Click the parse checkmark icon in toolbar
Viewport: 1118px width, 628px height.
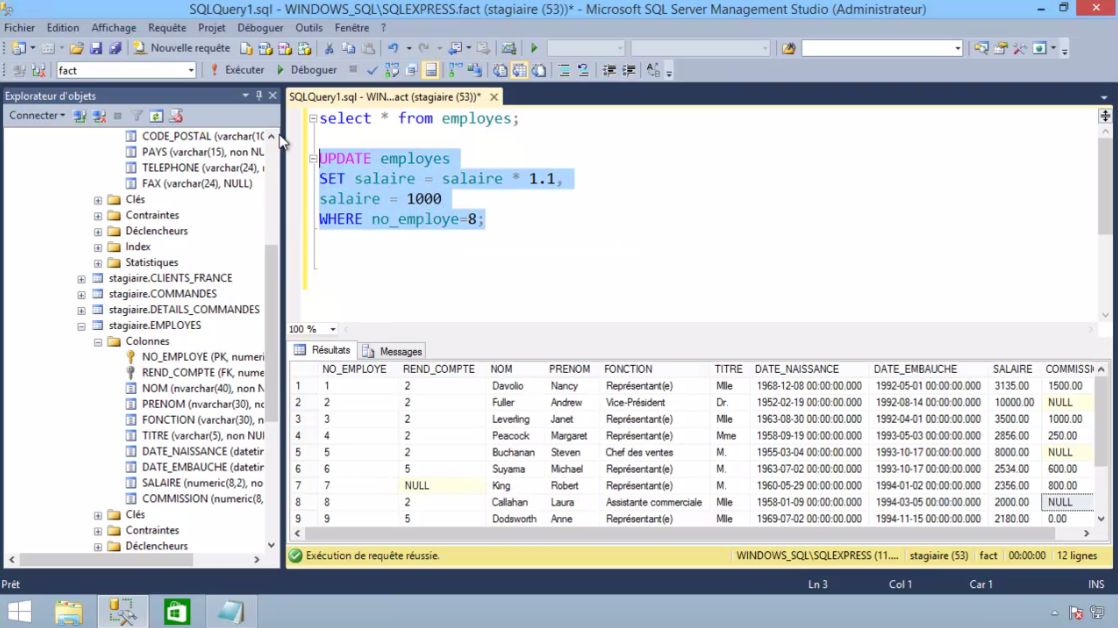coord(371,69)
